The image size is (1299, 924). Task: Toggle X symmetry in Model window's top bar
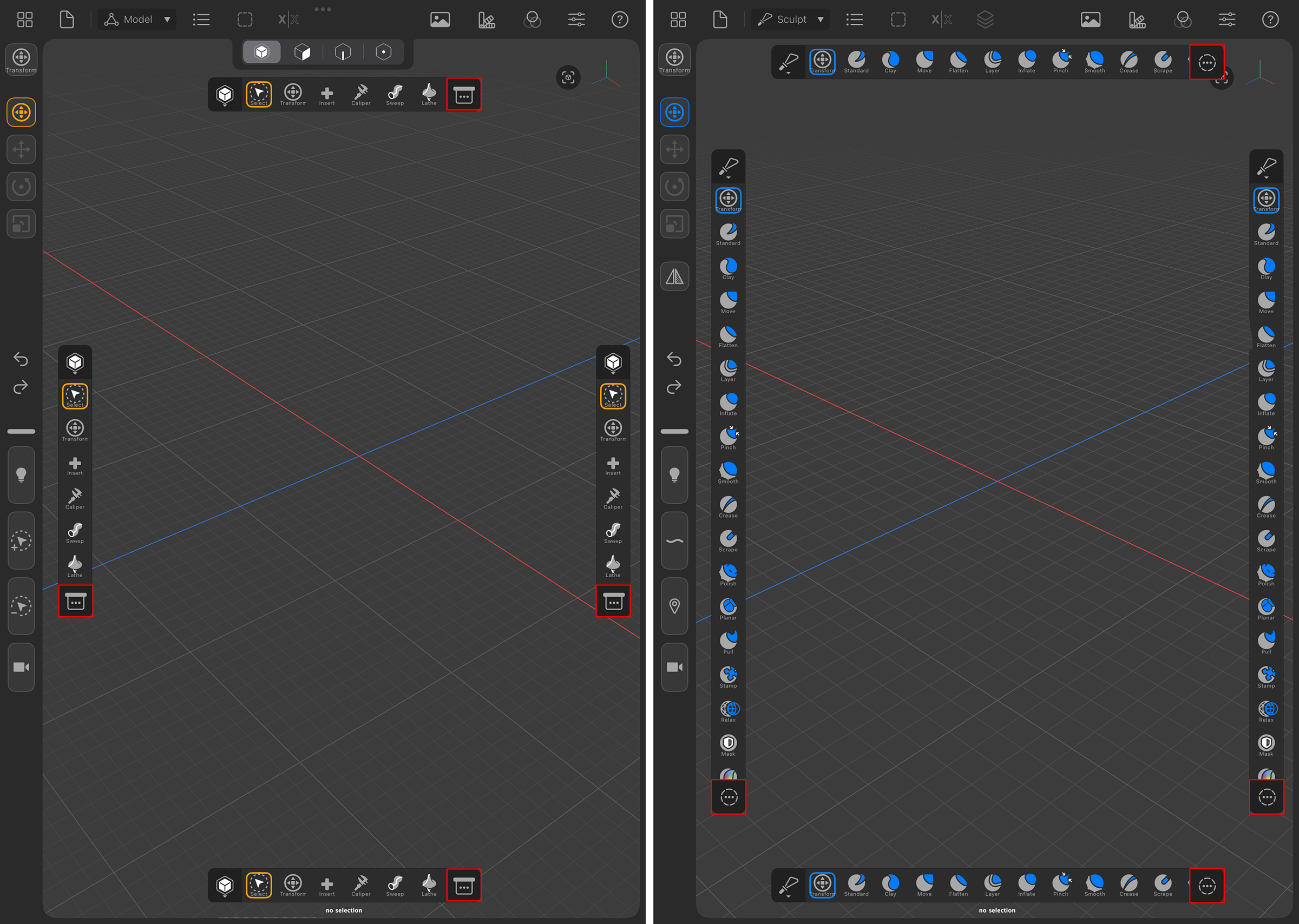(x=288, y=20)
